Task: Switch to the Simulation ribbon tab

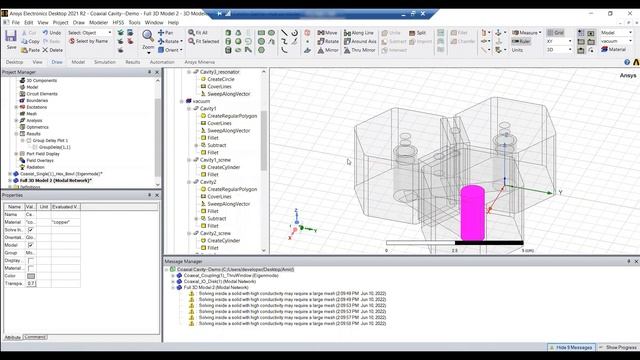Action: coord(105,62)
